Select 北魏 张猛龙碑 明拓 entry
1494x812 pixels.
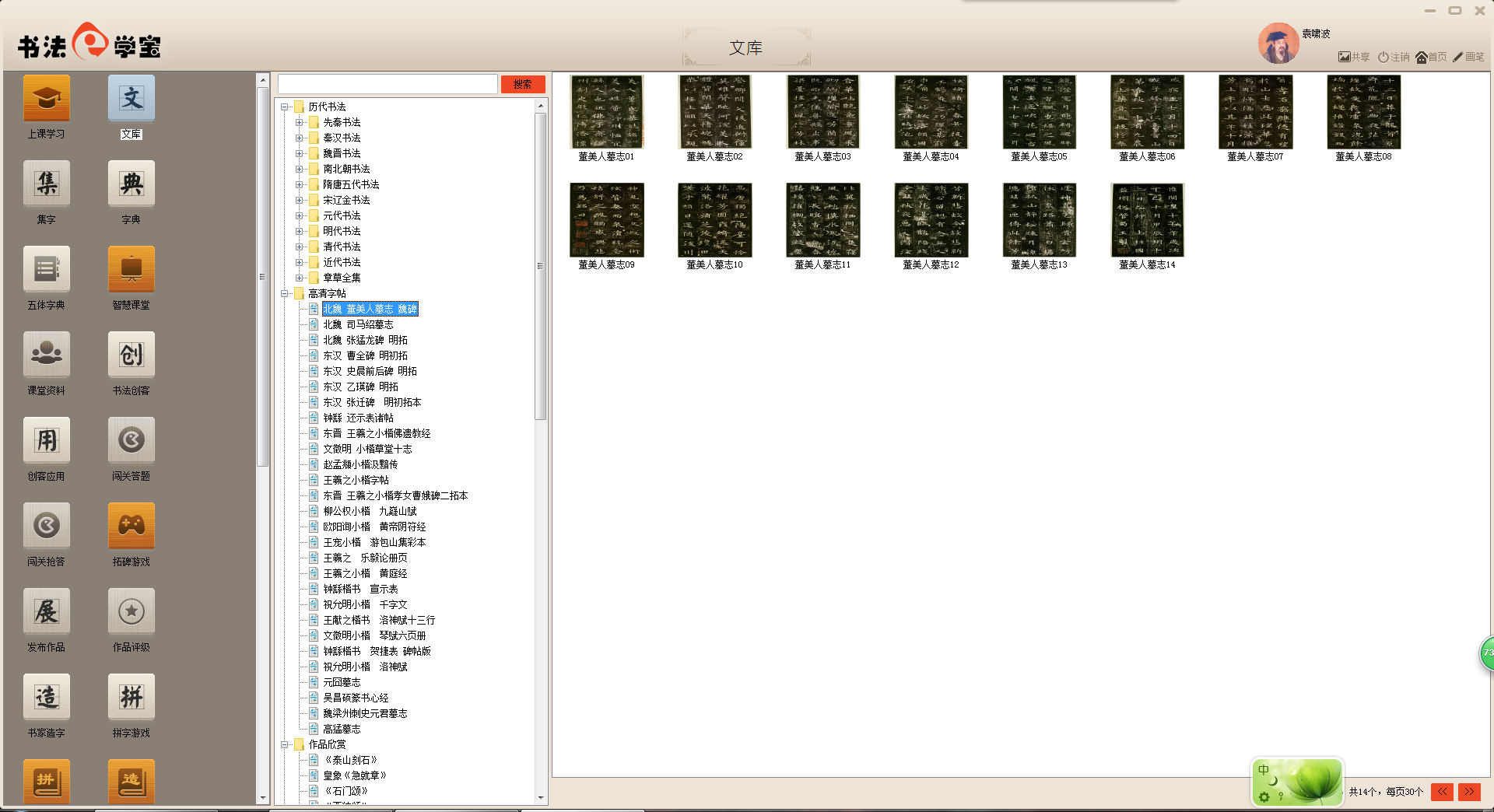365,341
